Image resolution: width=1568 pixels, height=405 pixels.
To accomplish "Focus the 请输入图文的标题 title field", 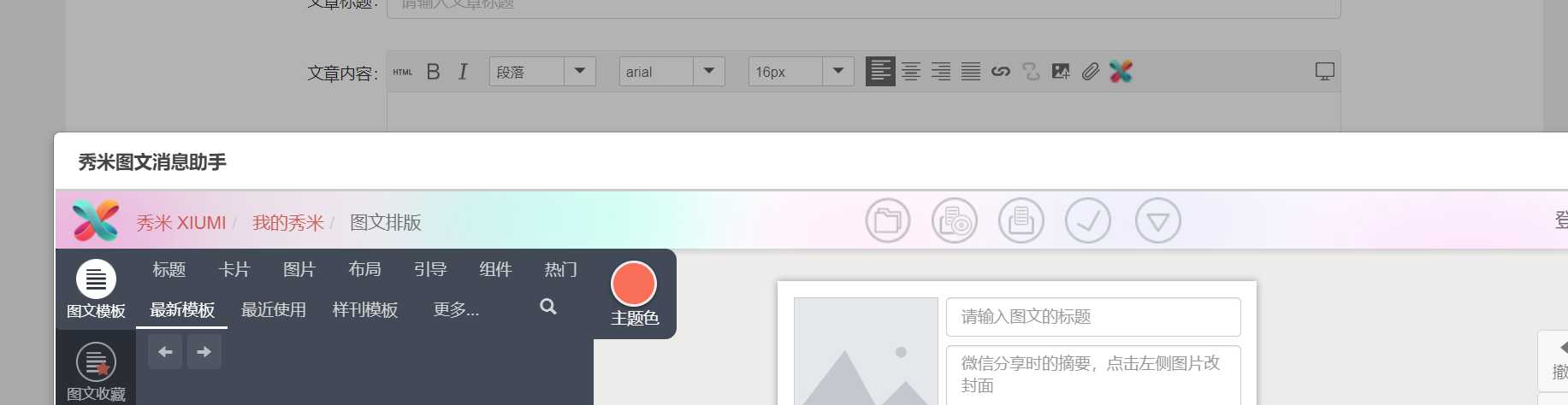I will tap(1093, 317).
